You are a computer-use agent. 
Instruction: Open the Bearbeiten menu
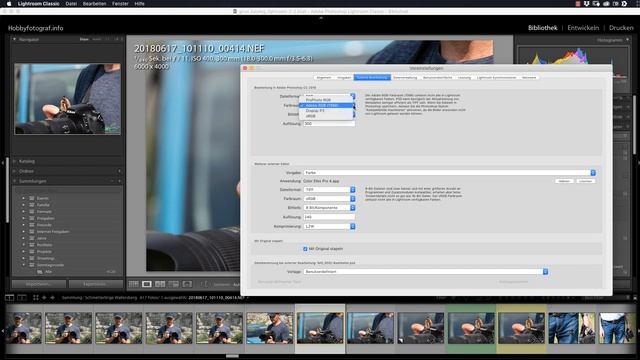[94, 4]
